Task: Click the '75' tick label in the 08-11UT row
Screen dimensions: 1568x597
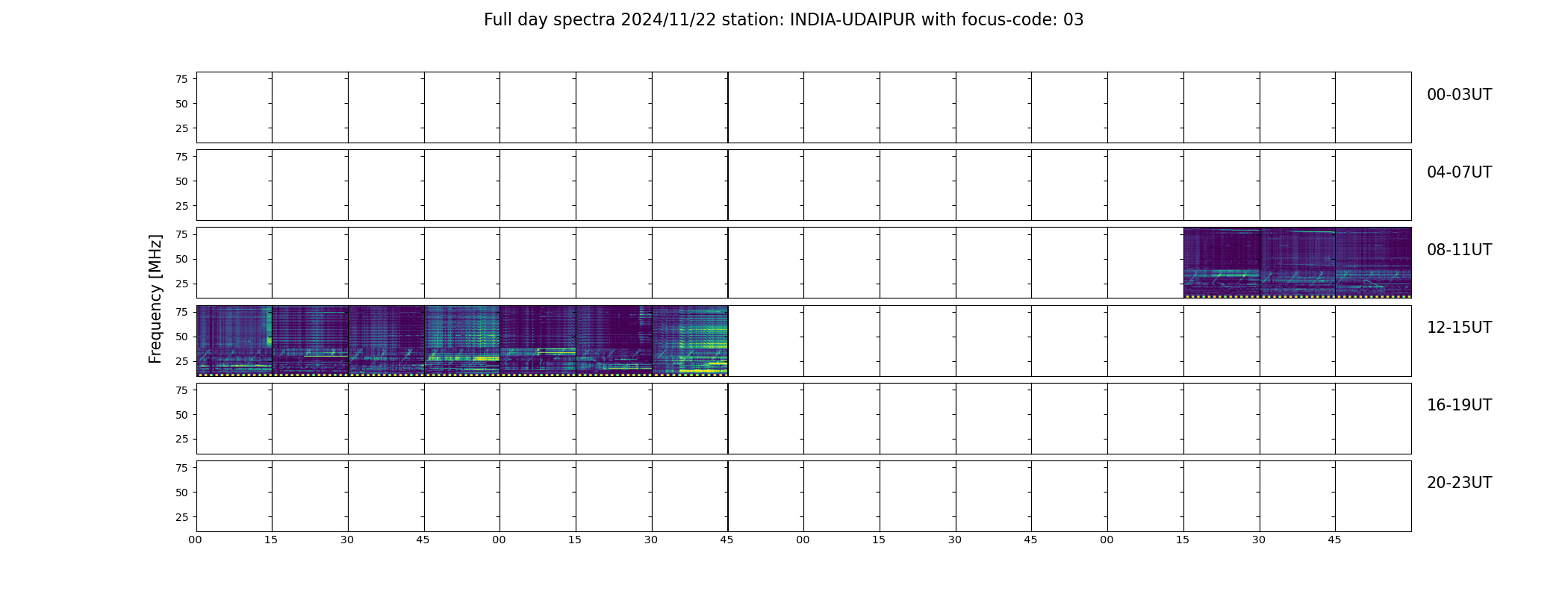Action: (x=181, y=234)
